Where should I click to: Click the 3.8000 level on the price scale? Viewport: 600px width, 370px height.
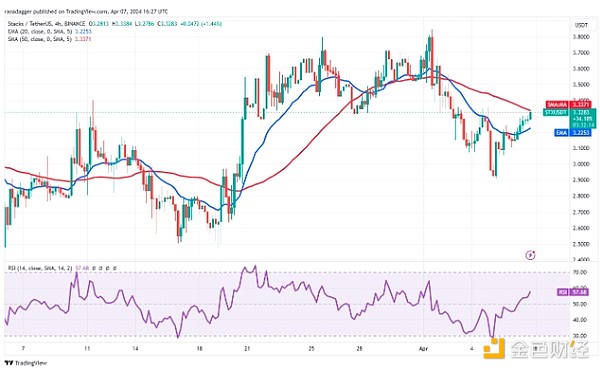[580, 37]
